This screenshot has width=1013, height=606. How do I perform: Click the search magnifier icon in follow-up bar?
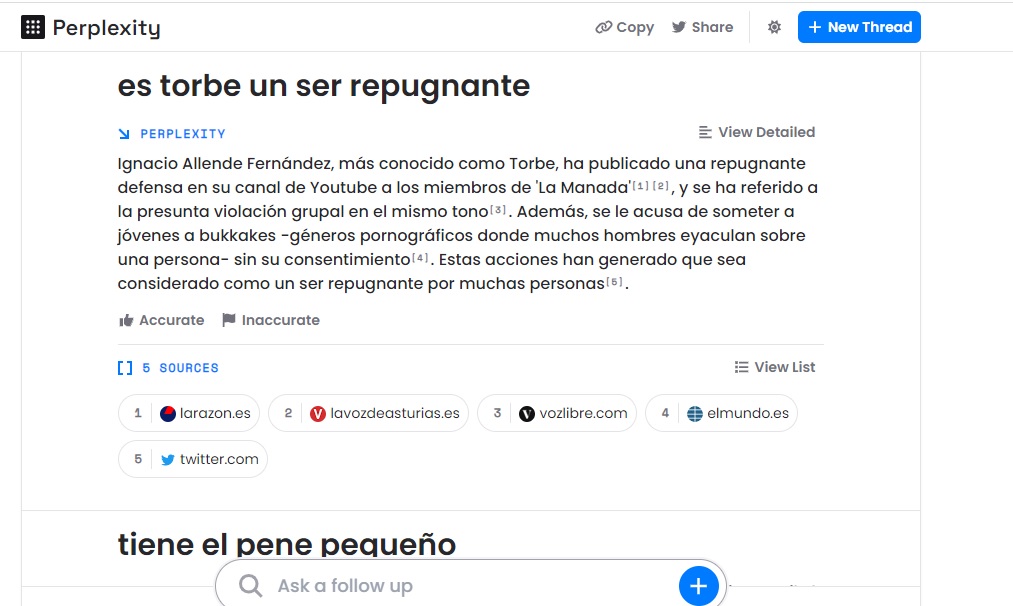[250, 586]
